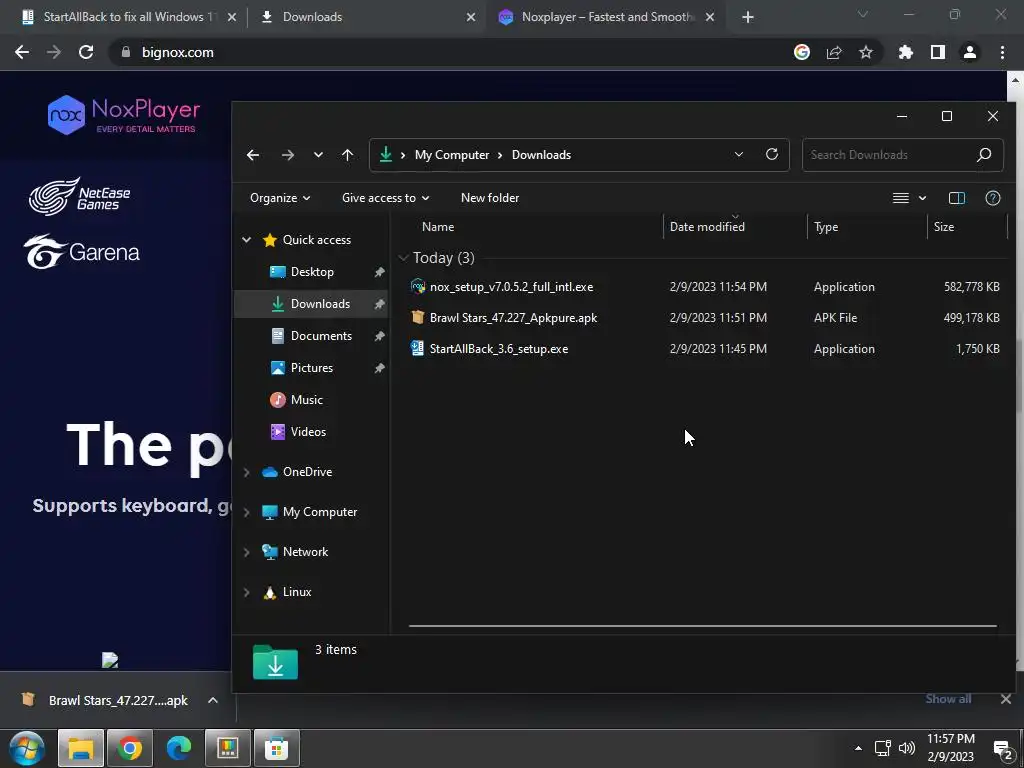
Task: Click the Explorer forward navigation arrow
Action: [x=287, y=155]
